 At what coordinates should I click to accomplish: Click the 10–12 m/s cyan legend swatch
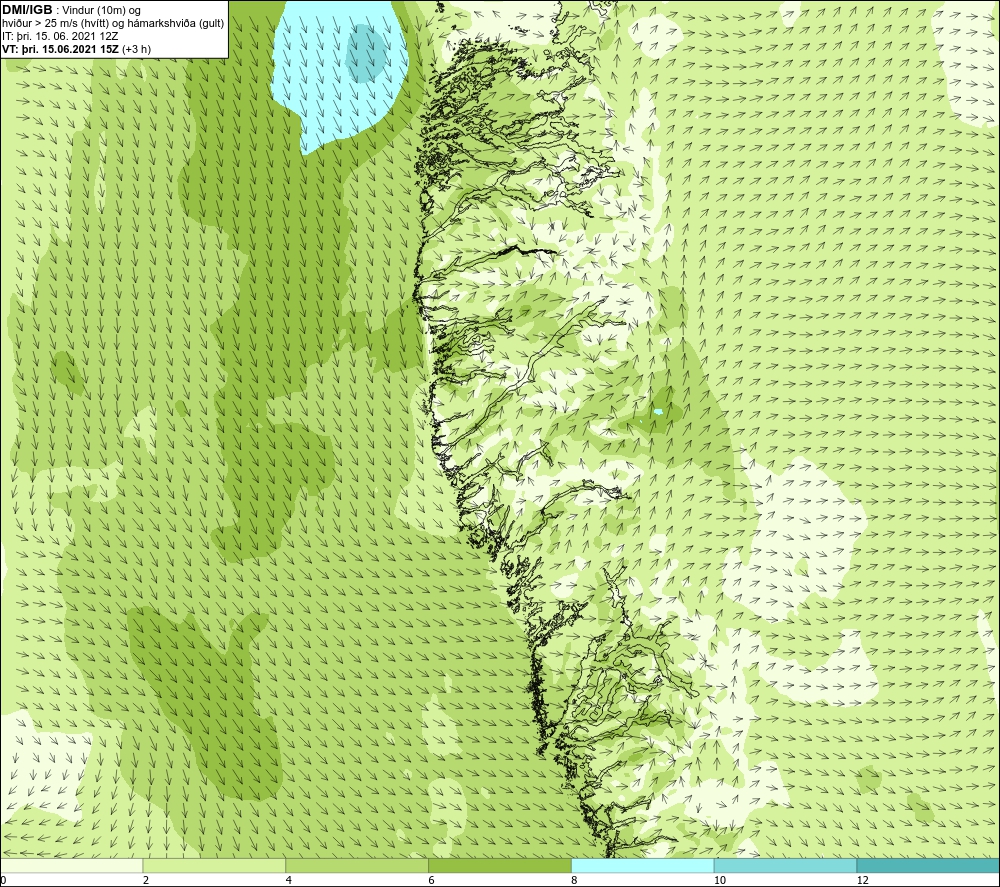click(786, 866)
